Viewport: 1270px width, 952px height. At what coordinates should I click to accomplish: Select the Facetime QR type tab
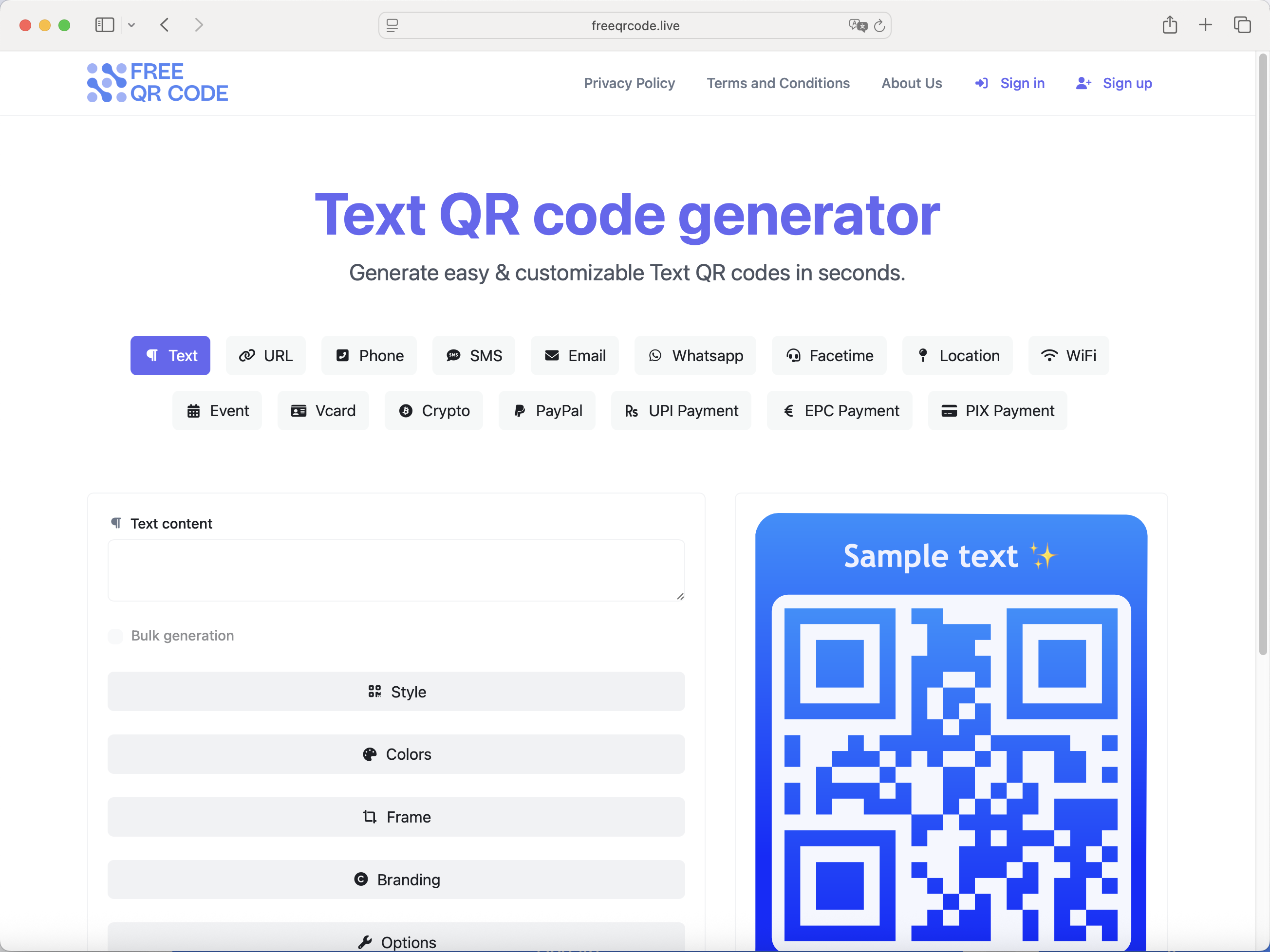tap(829, 356)
